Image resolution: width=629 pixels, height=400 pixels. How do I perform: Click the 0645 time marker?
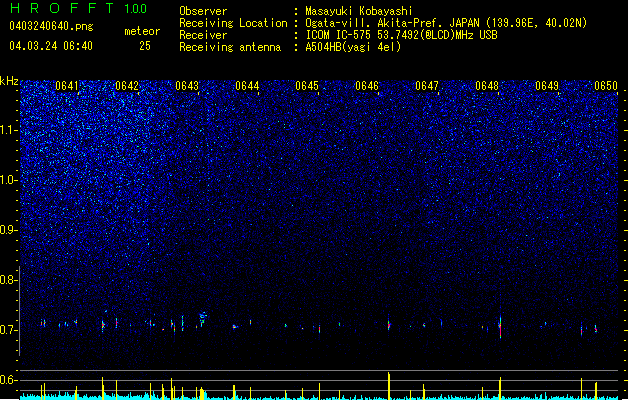coord(307,86)
